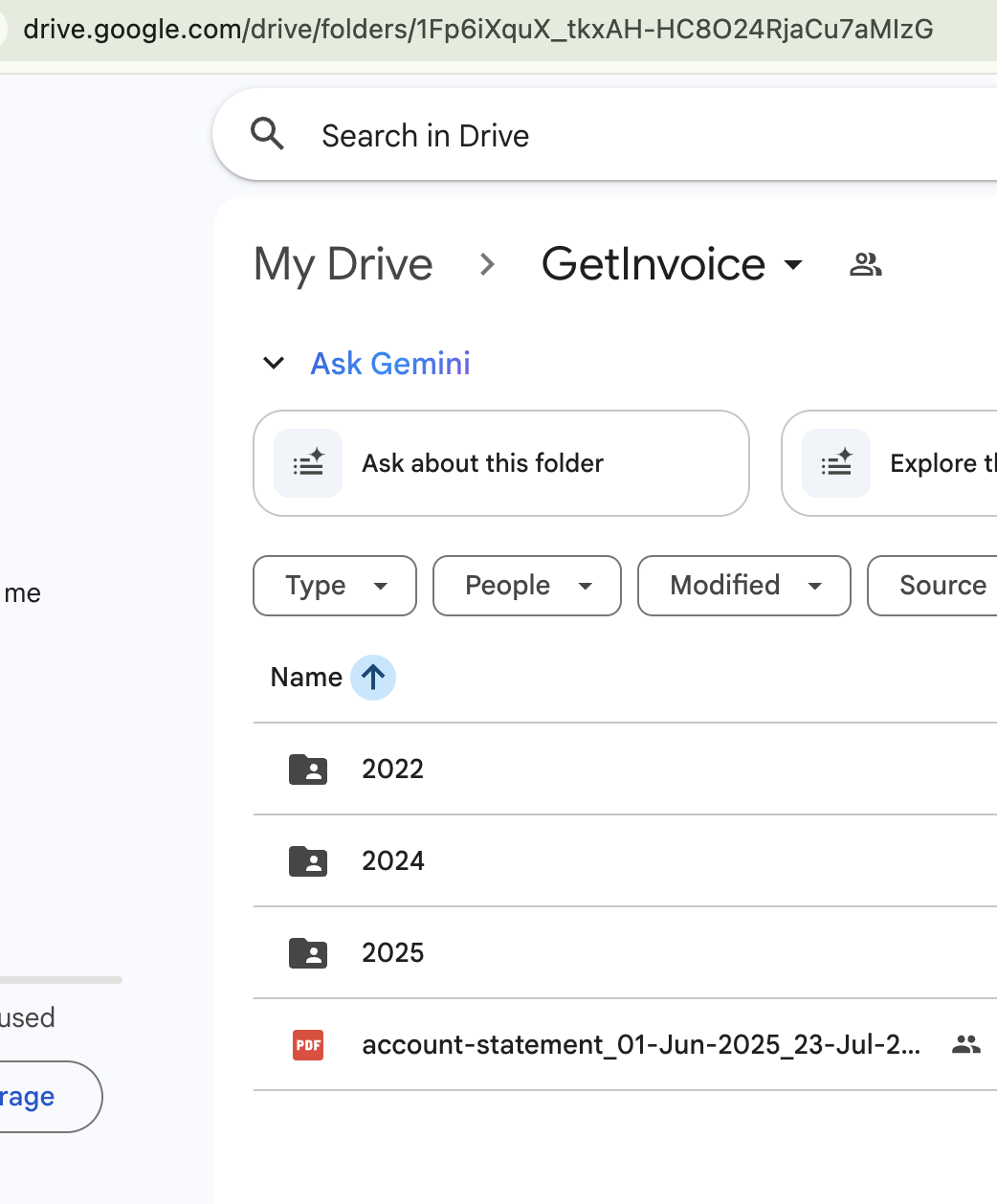Click the search magnifier icon

pos(267,135)
